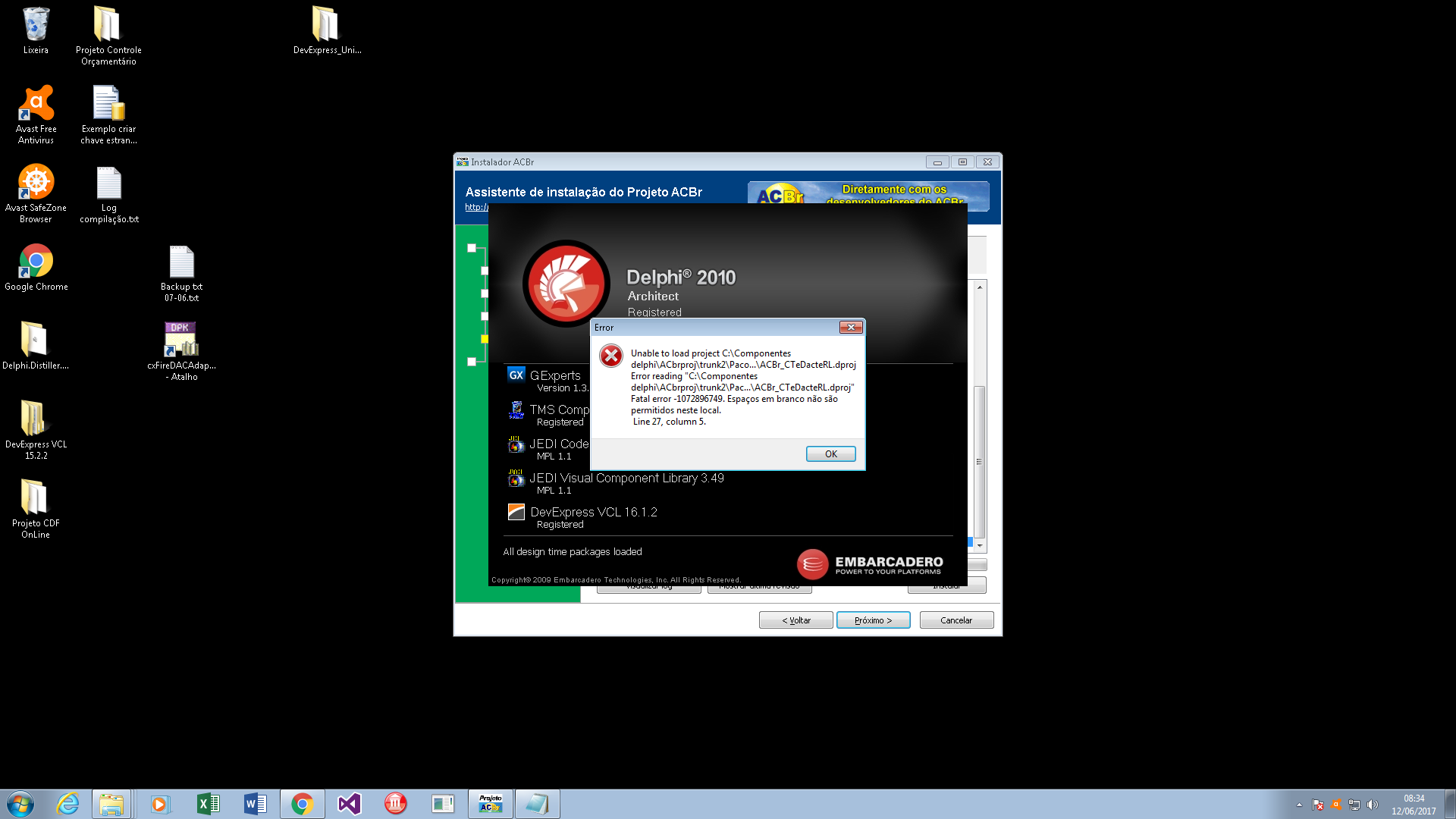Click the ACBr banner image
Viewport: 1456px width, 819px height.
[x=868, y=193]
